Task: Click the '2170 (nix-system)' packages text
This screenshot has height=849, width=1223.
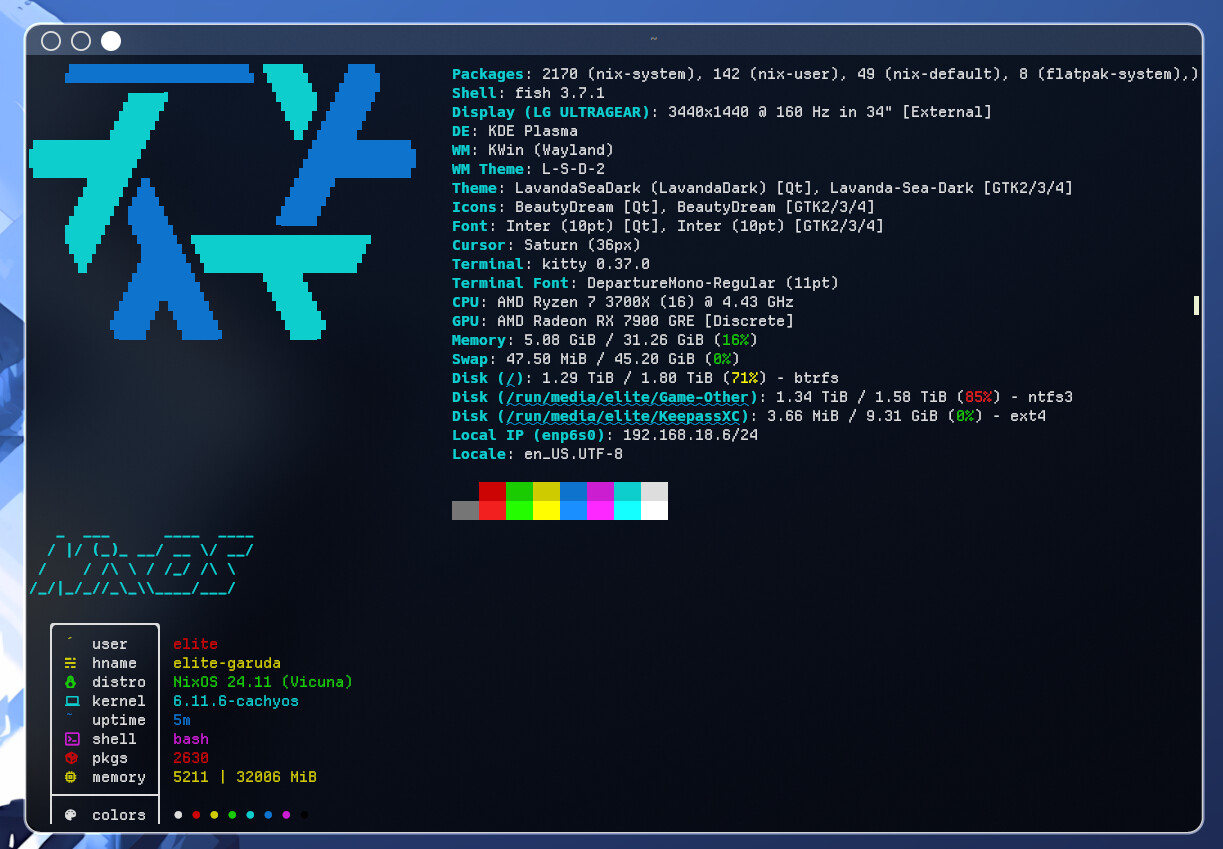Action: point(618,74)
